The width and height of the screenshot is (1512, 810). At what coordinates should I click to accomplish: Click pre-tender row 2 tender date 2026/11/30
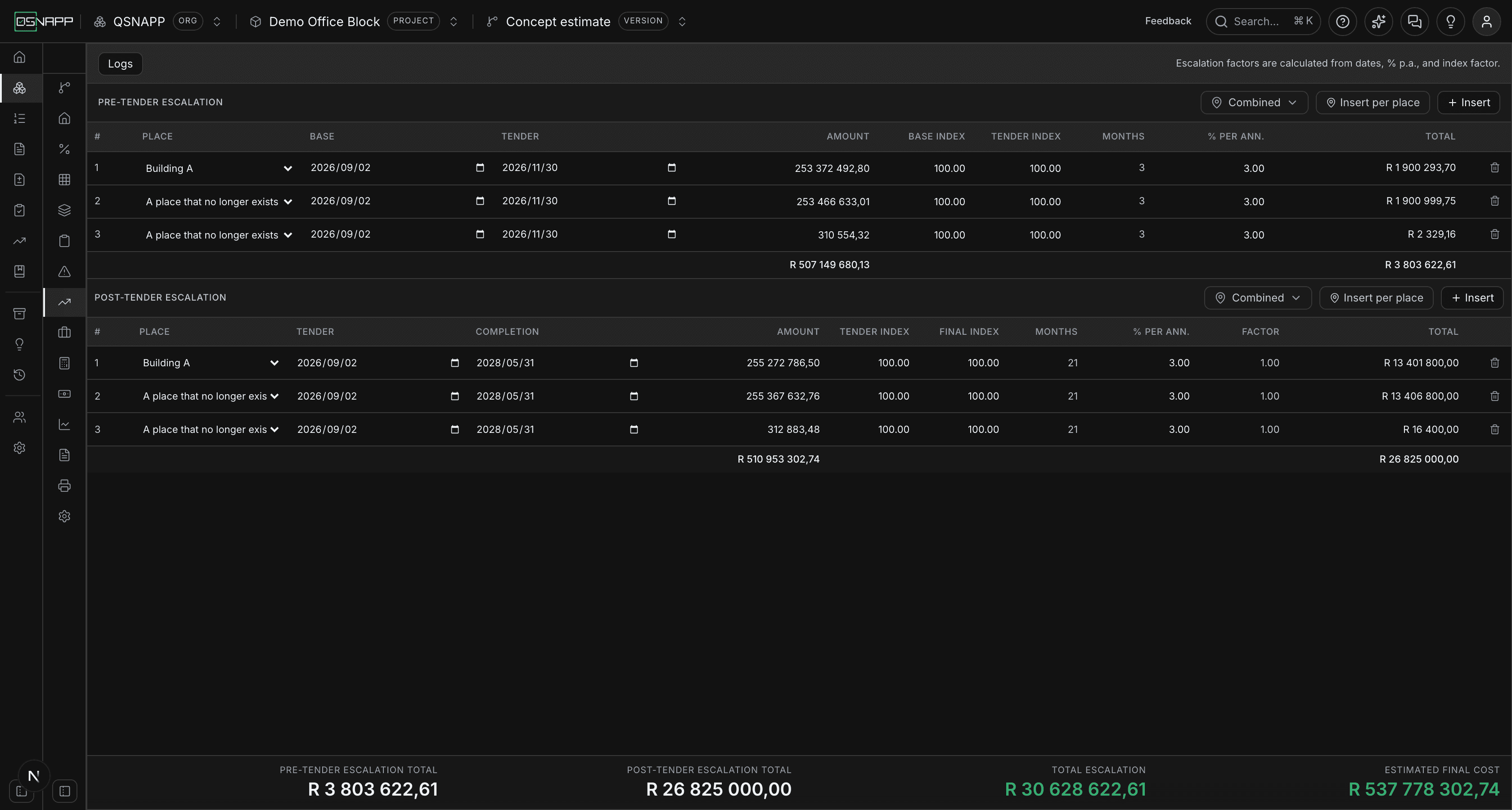pyautogui.click(x=530, y=201)
